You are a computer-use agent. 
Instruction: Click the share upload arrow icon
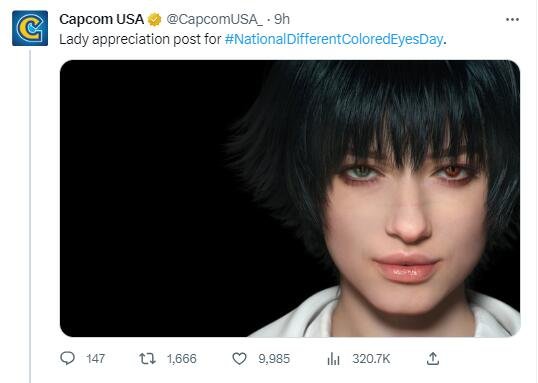click(x=433, y=359)
